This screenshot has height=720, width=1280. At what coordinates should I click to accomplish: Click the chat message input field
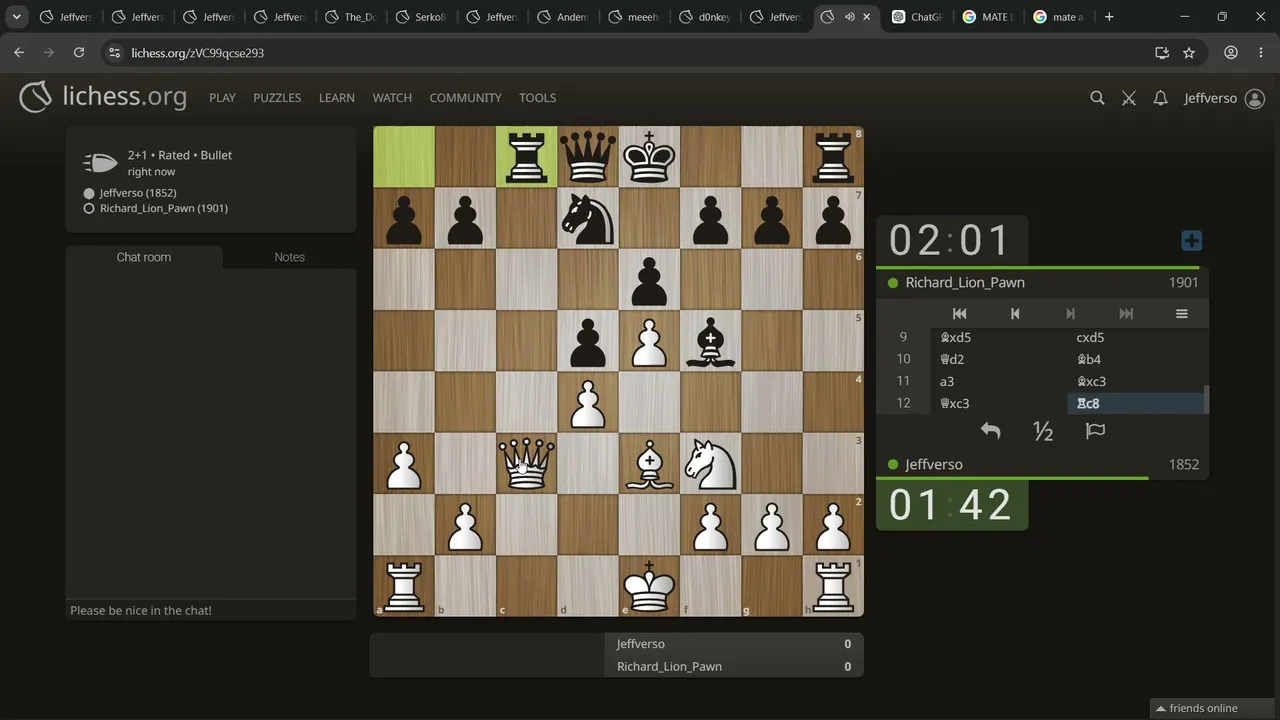click(x=211, y=610)
